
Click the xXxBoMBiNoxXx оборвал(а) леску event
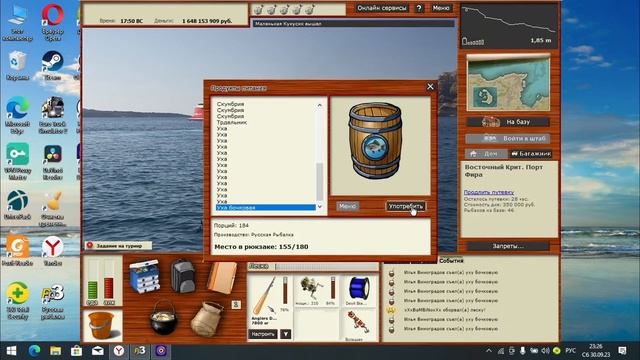point(445,310)
